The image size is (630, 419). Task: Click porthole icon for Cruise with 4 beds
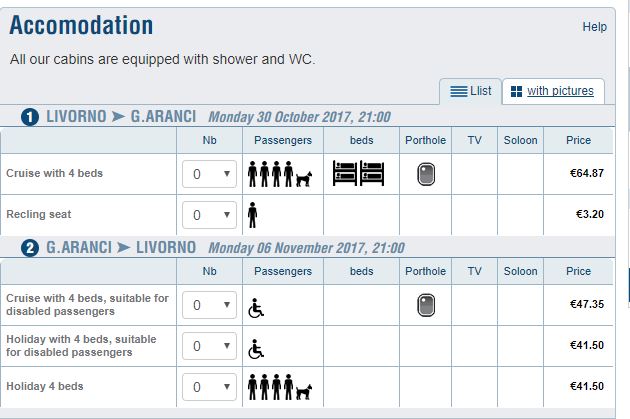point(426,174)
